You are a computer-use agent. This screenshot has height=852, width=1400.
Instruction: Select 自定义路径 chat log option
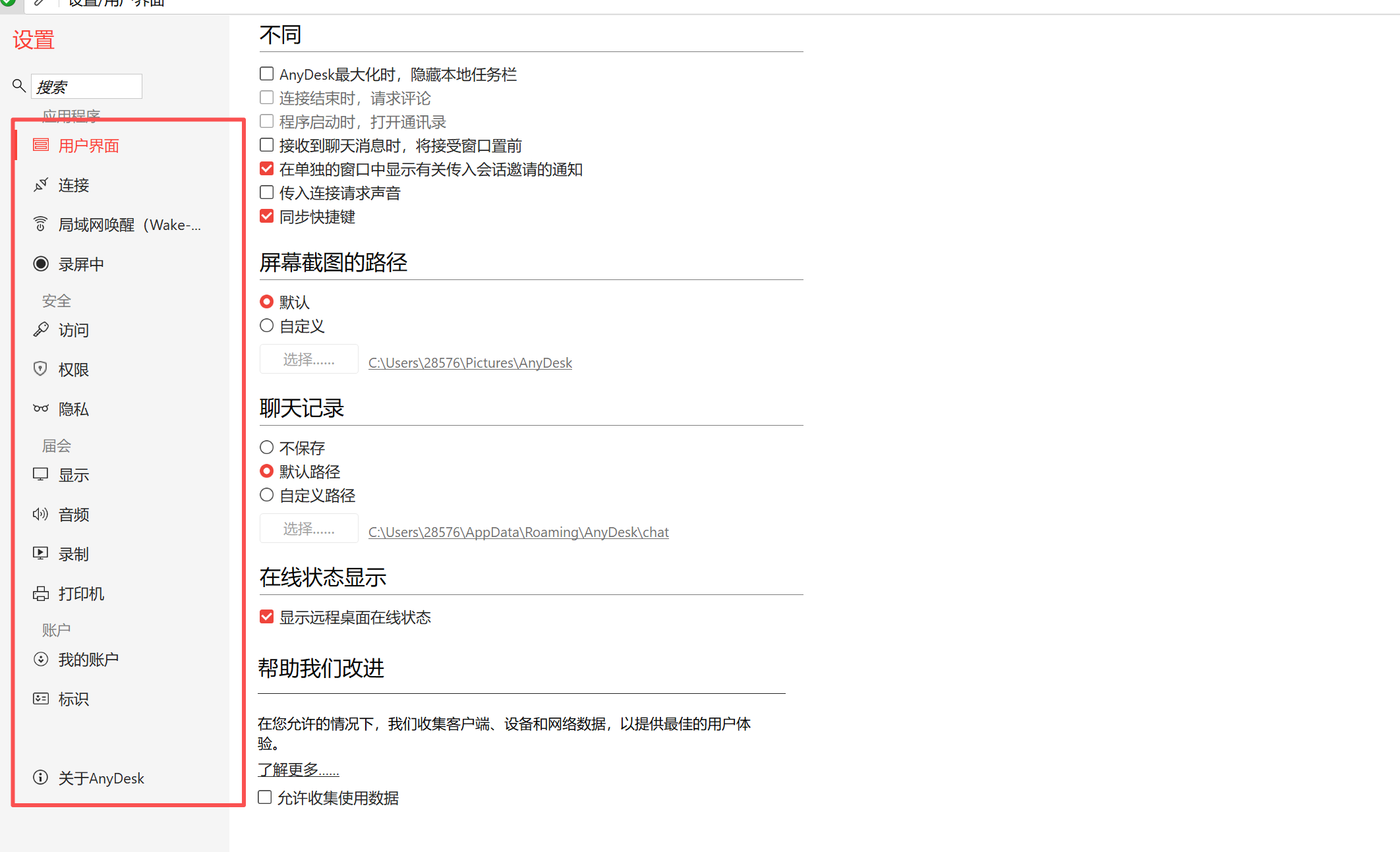click(x=266, y=495)
